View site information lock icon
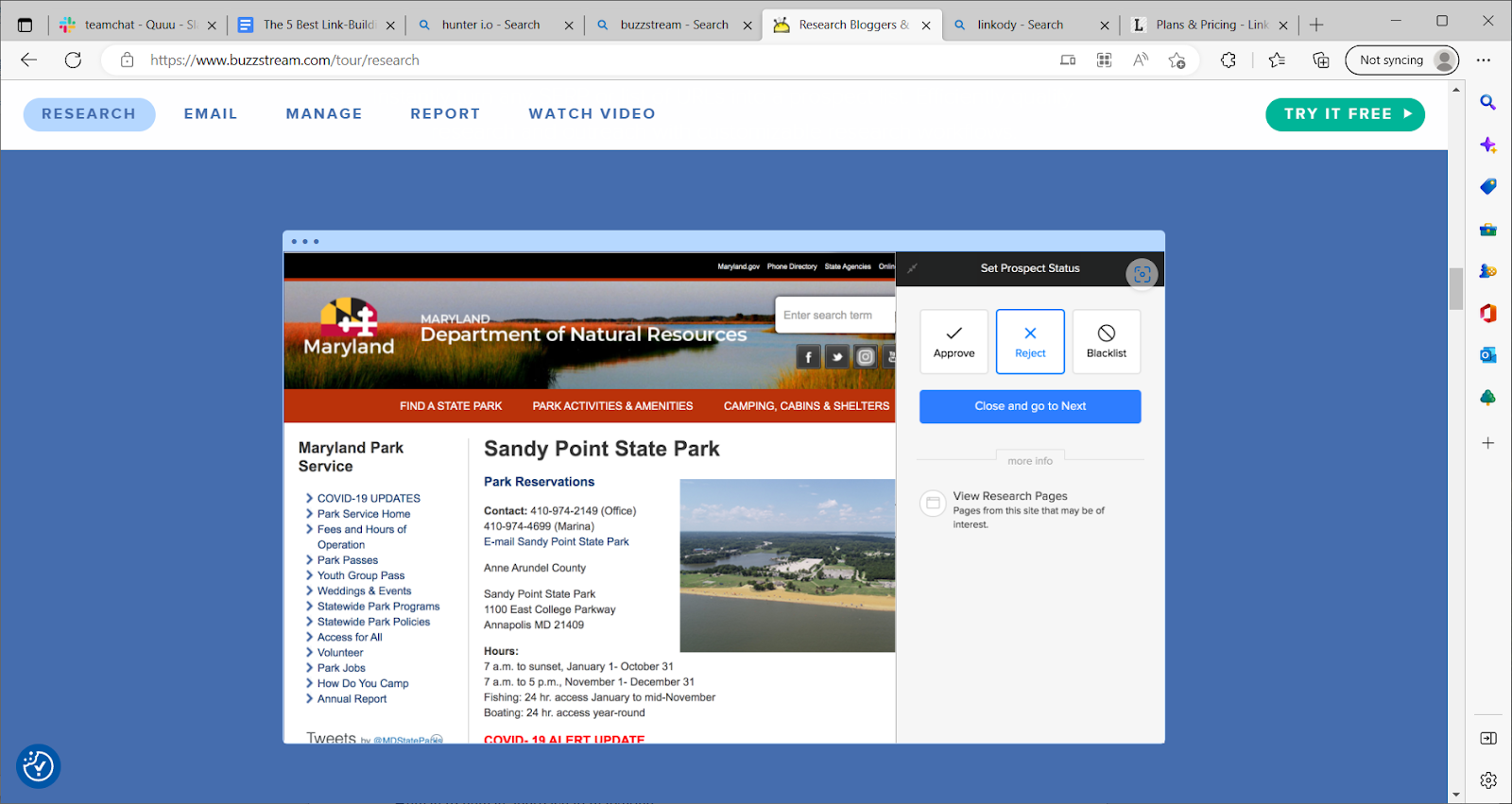The image size is (1512, 804). pos(128,60)
